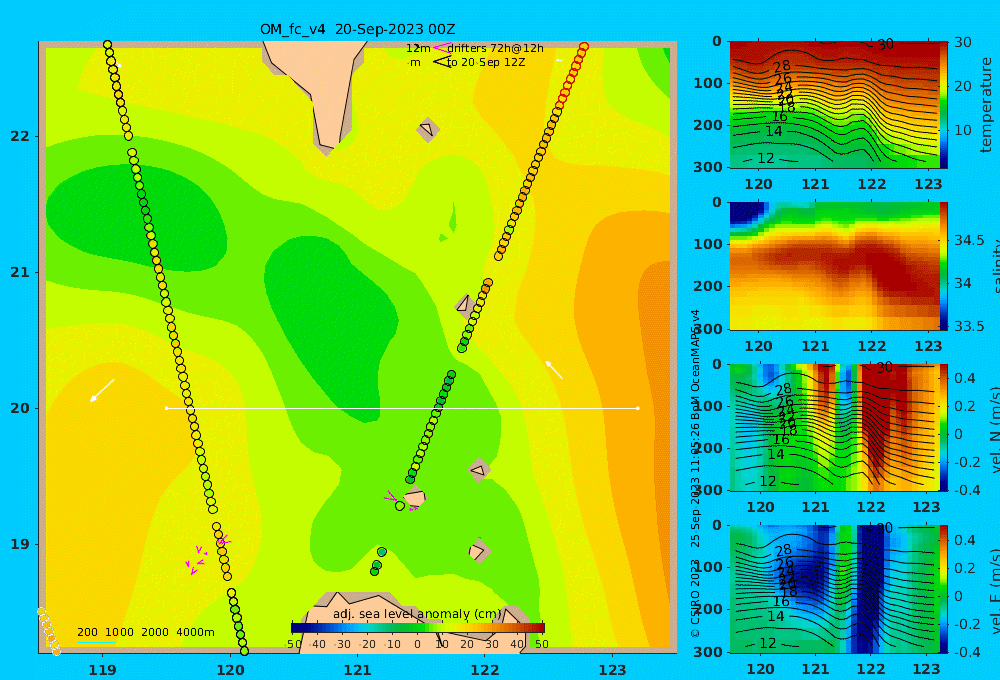Click the island marker near 20.8N 121.8E
Viewport: 1000px width, 680px height.
point(464,304)
